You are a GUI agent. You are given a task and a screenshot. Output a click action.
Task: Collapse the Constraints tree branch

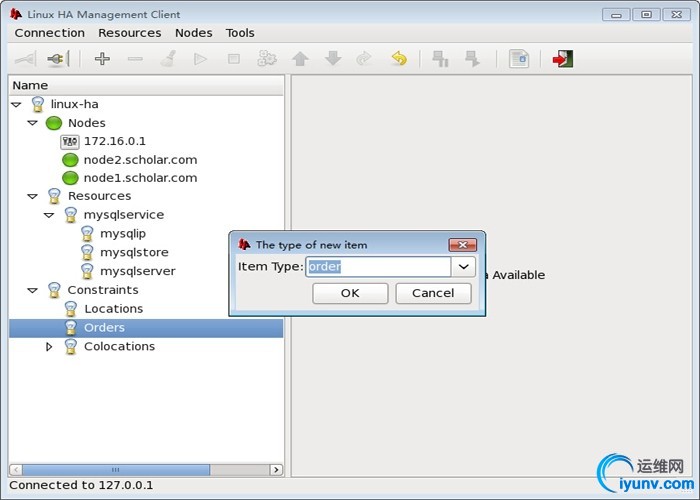point(33,290)
